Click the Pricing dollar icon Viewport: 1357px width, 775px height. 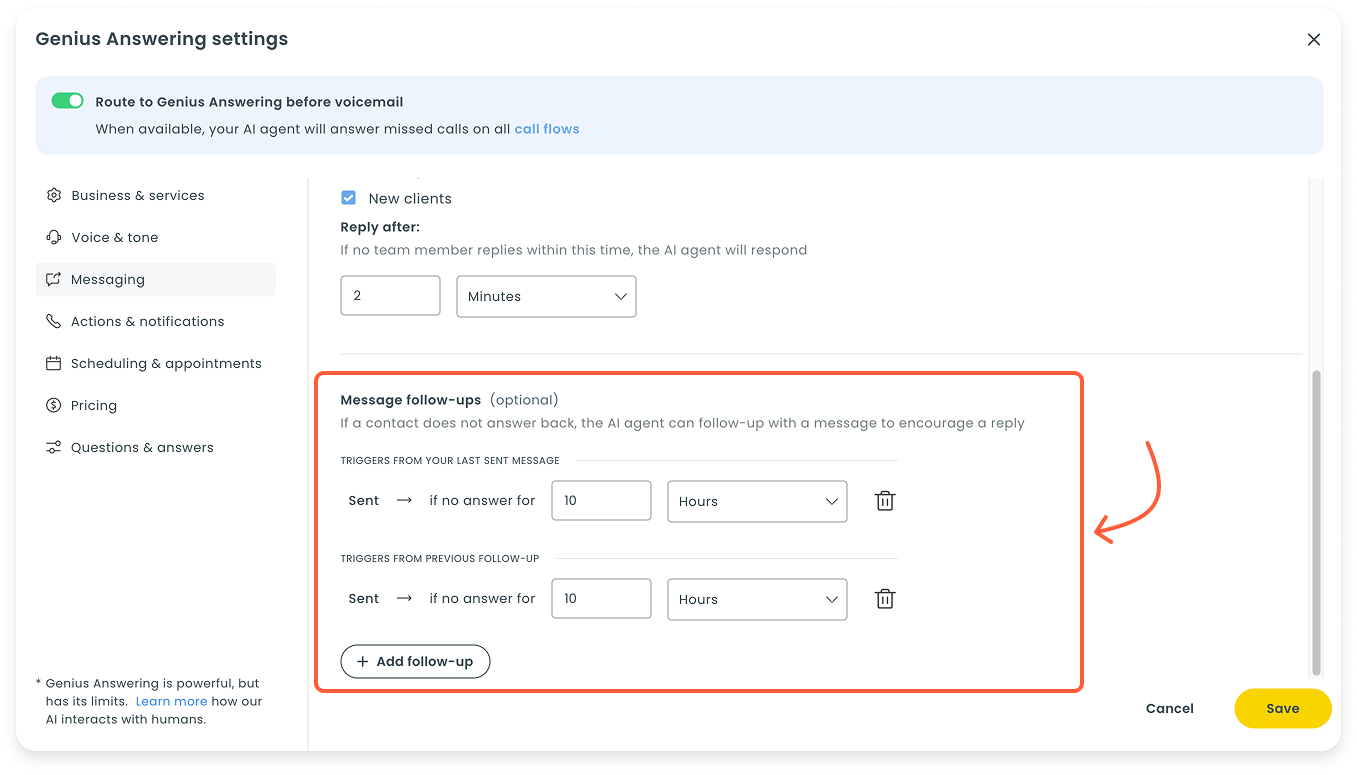tap(54, 406)
